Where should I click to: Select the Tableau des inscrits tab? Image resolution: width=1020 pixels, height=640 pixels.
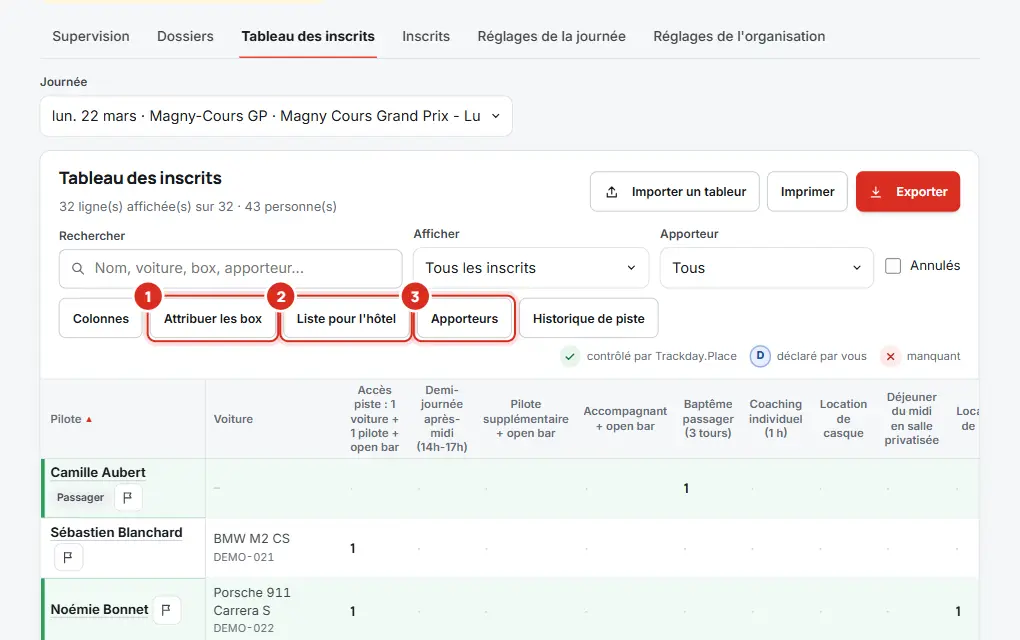pyautogui.click(x=308, y=36)
